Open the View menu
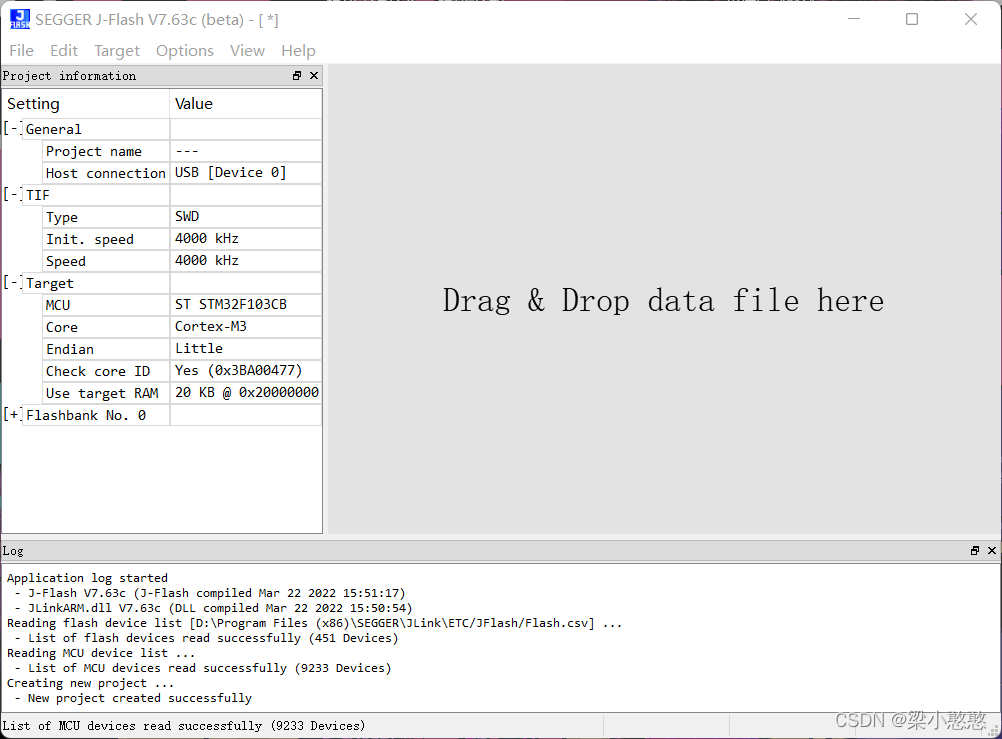This screenshot has height=739, width=1002. point(247,51)
